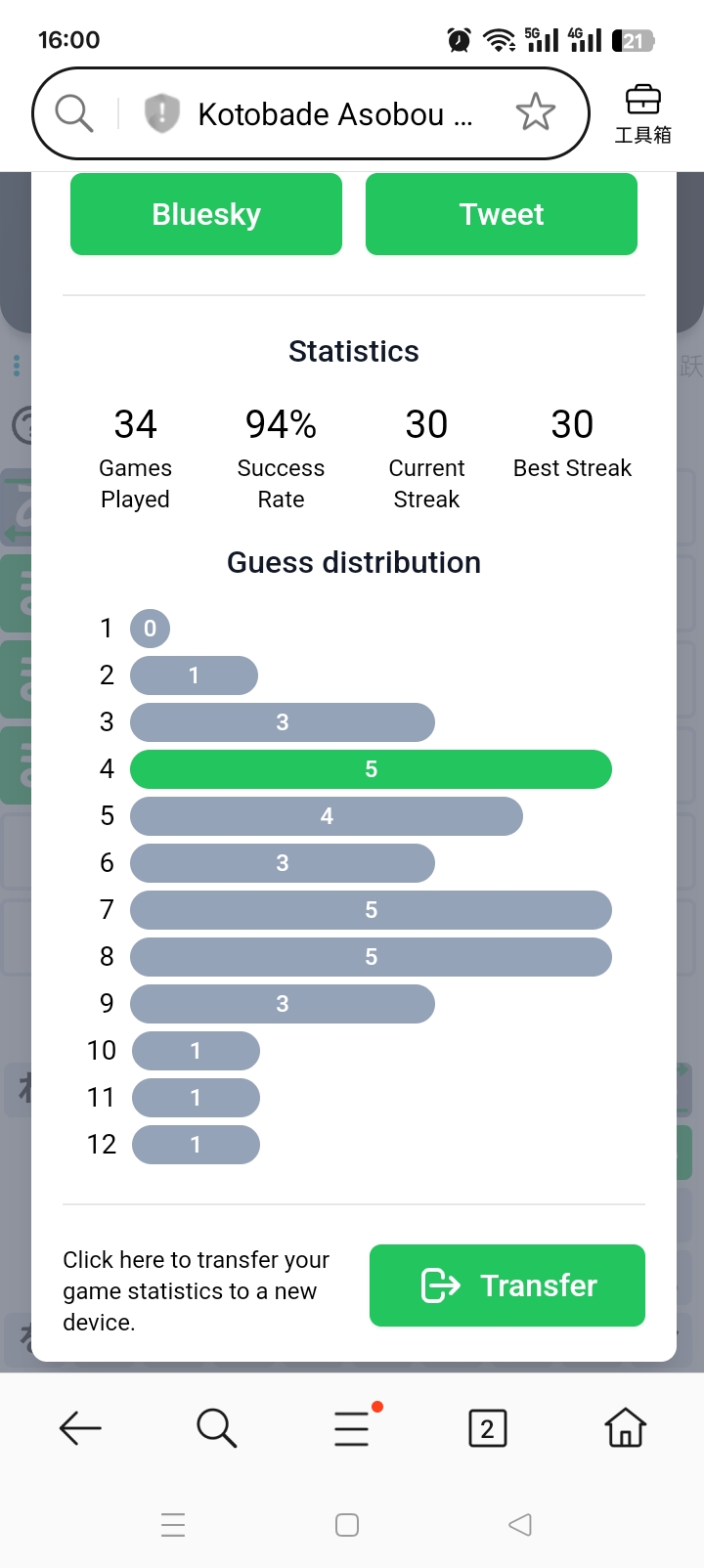Tap the Android system back triangle
Image resolution: width=704 pixels, height=1568 pixels.
520,1525
